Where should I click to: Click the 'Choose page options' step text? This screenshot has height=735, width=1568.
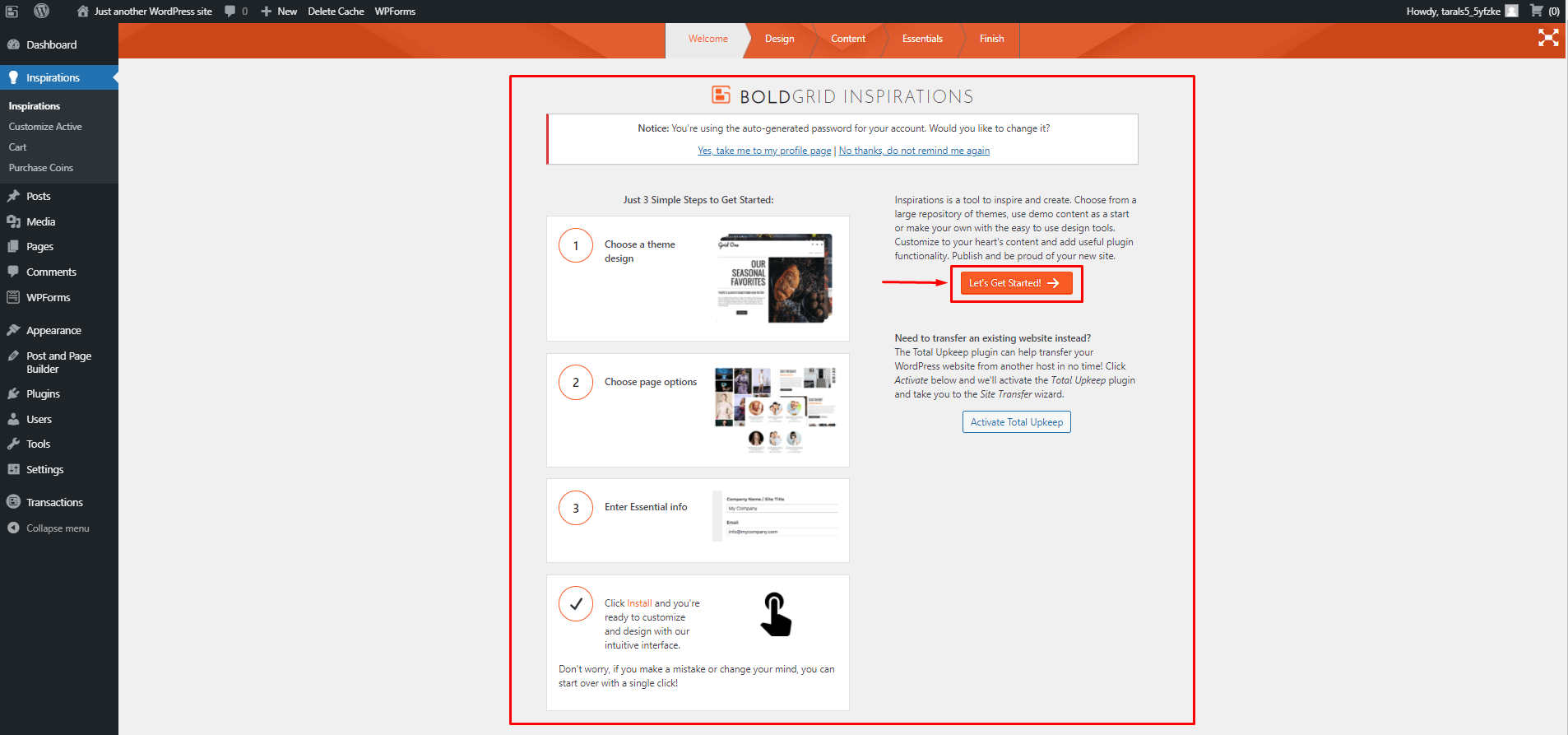(651, 382)
